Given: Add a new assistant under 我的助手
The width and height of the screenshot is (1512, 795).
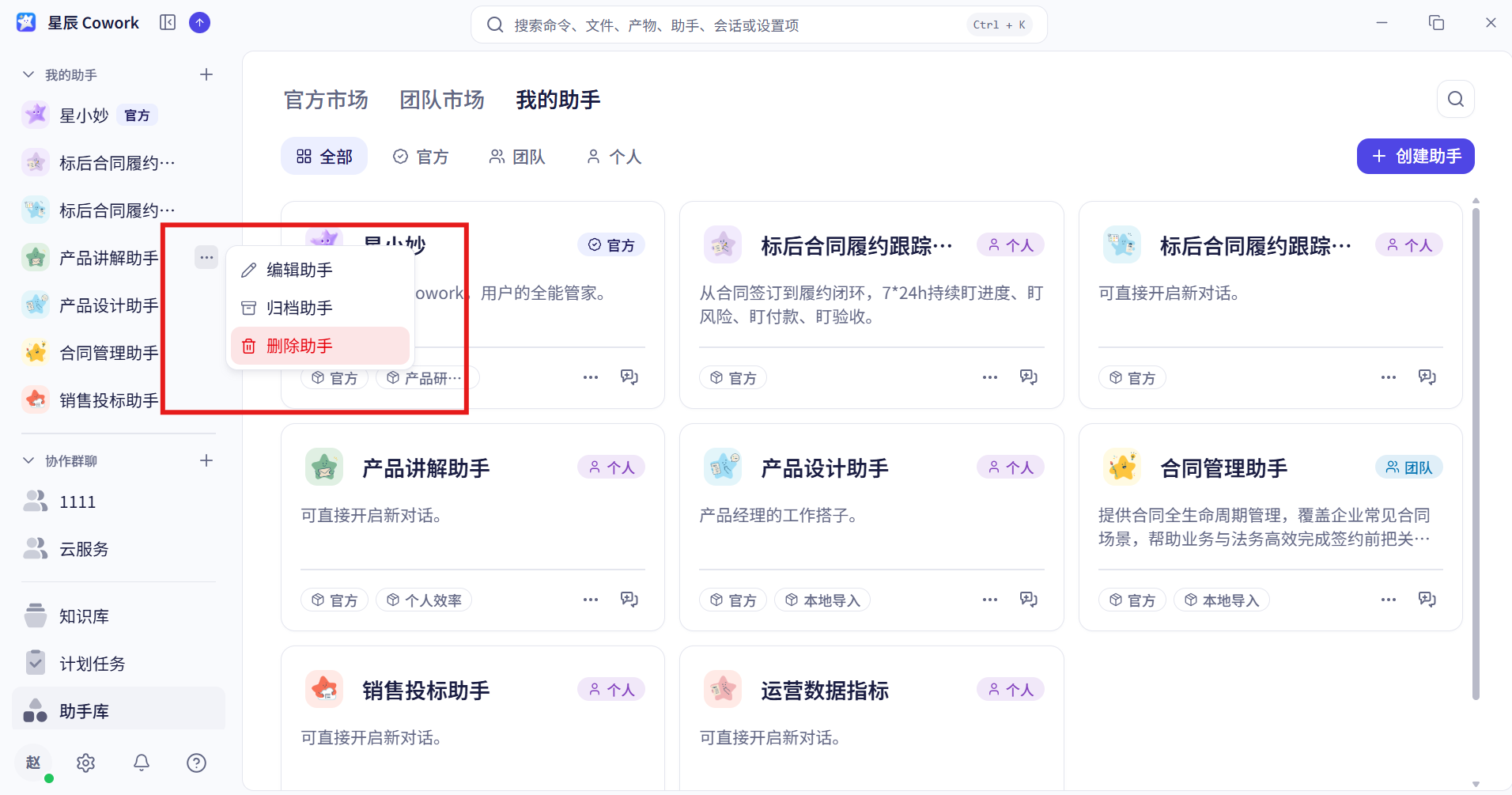Looking at the screenshot, I should (206, 74).
